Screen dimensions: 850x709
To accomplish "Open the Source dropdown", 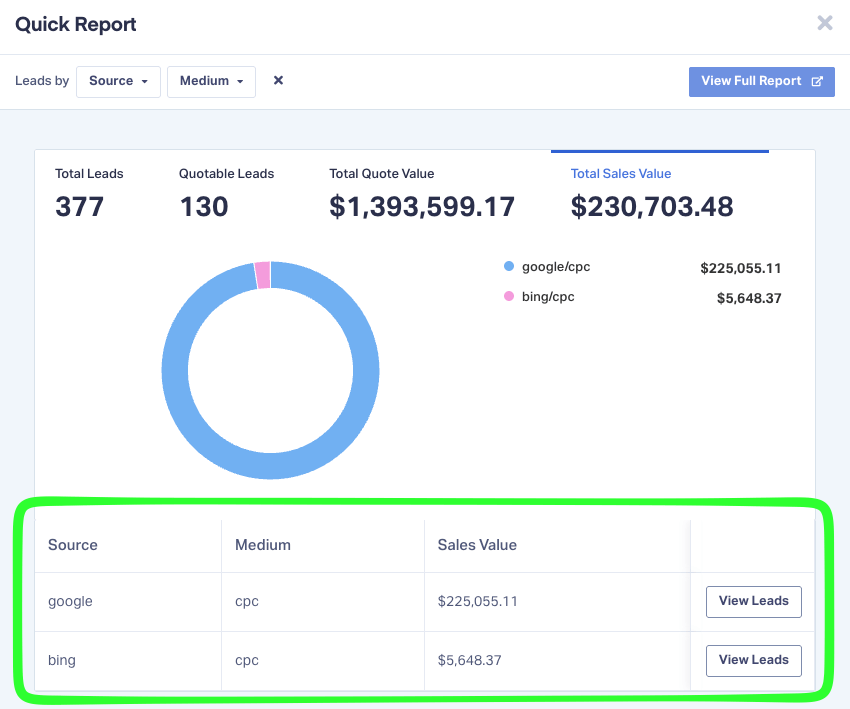I will tap(118, 82).
